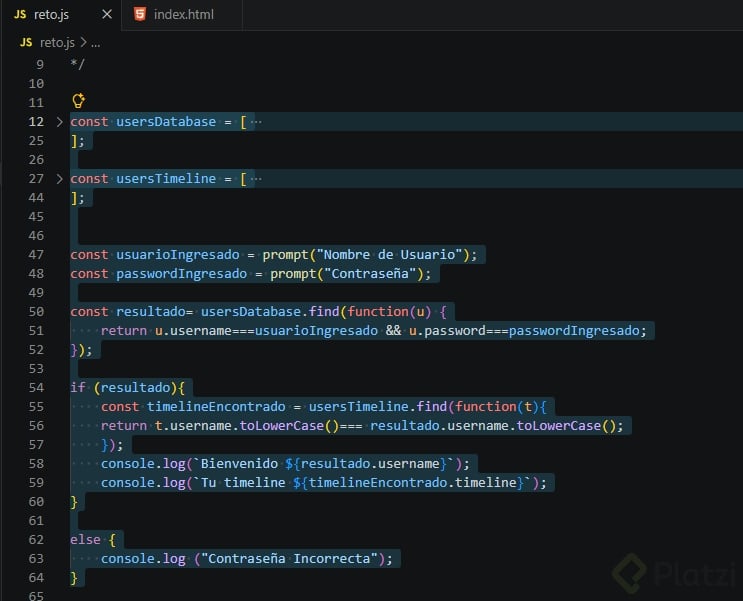743x601 pixels.
Task: Switch to the index.html tab
Action: point(182,14)
